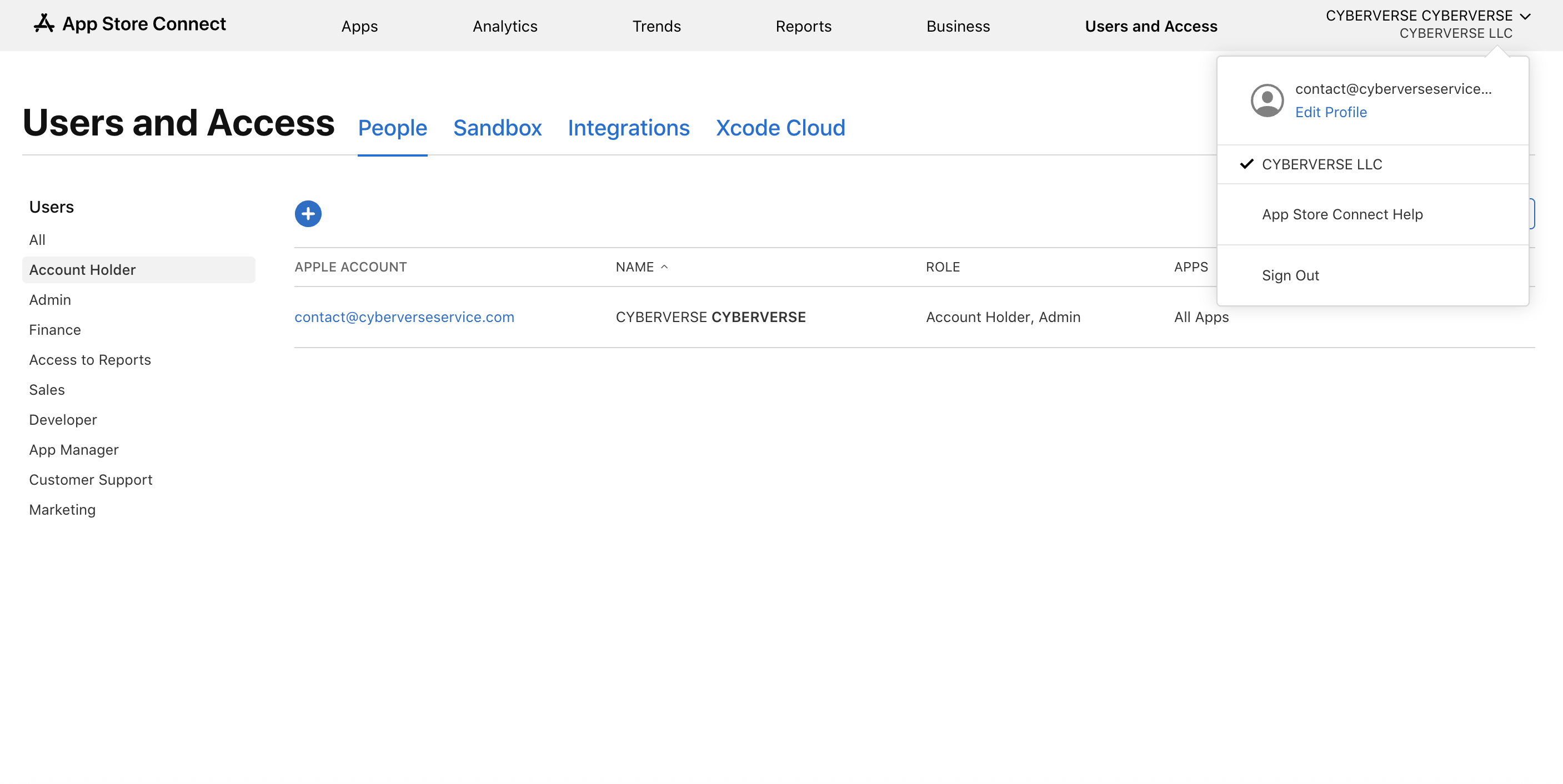This screenshot has width=1563, height=784.
Task: Click the Account Holder, Admin role cell
Action: pos(1003,317)
